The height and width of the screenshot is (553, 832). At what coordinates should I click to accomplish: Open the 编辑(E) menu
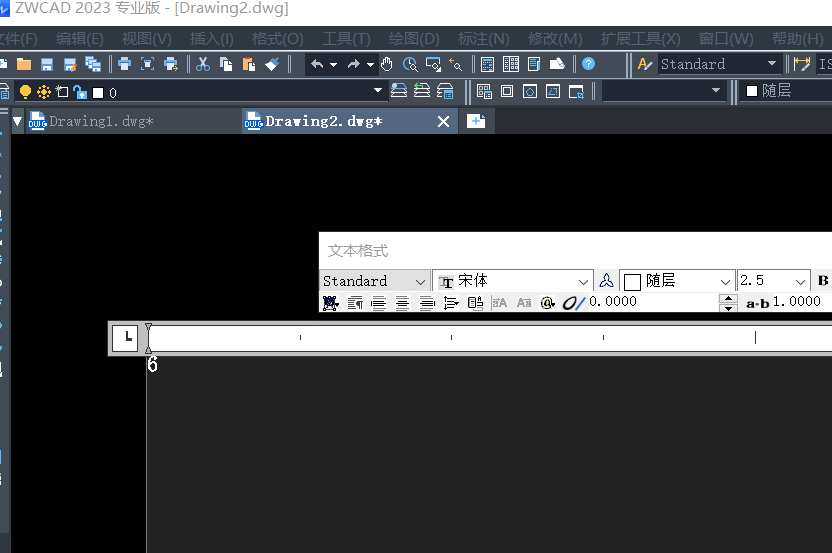[x=80, y=39]
